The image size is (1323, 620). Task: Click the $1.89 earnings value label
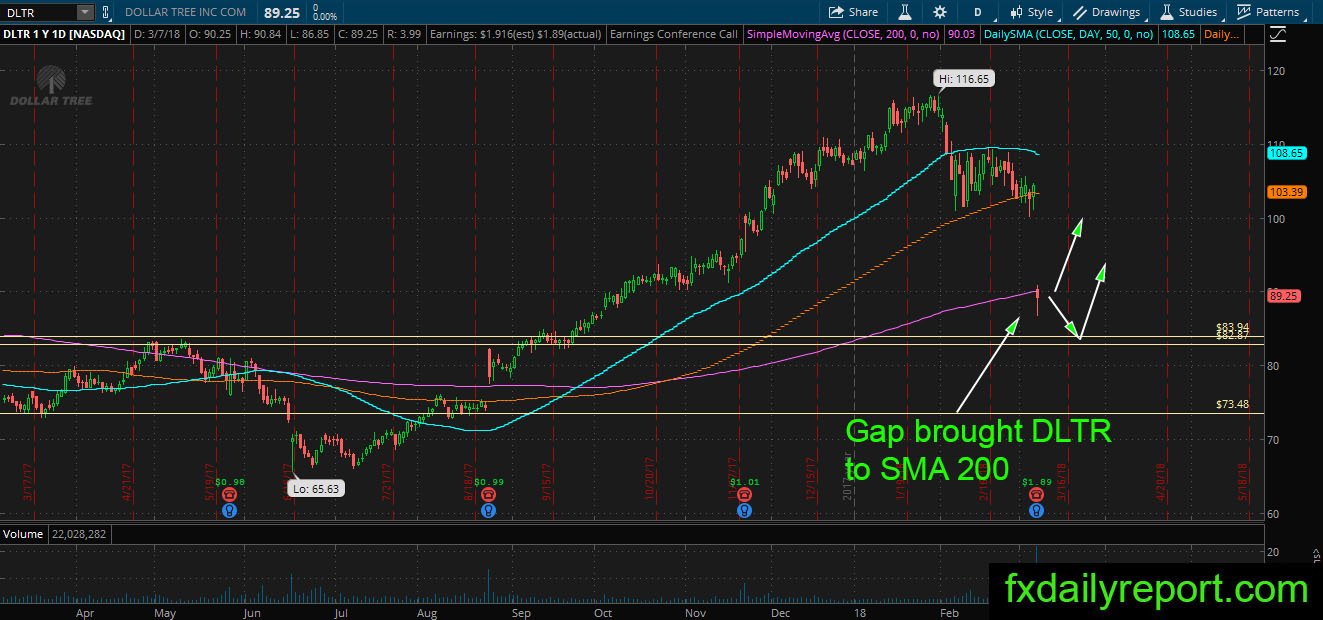click(x=1035, y=481)
